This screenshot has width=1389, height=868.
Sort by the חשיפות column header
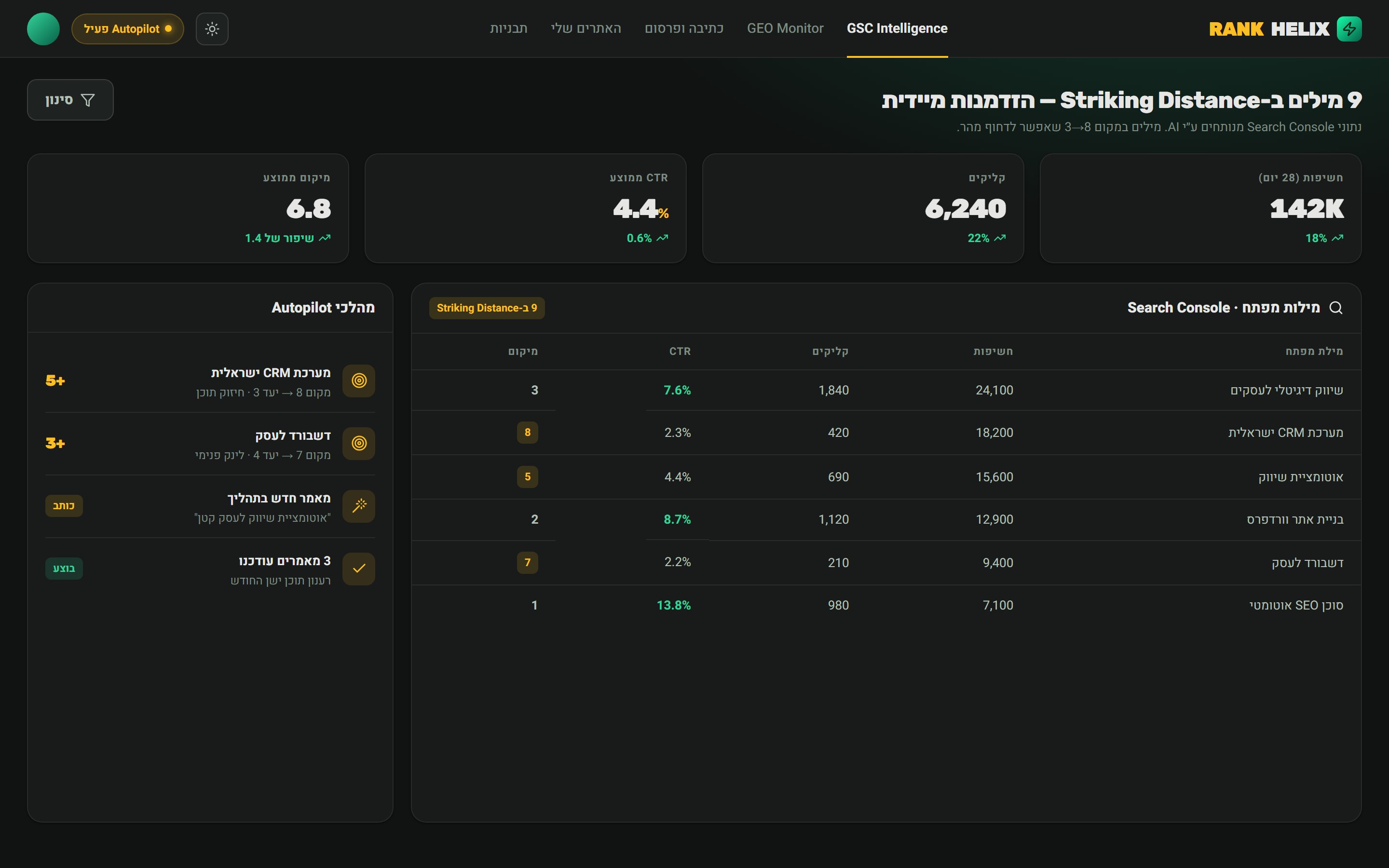point(993,352)
